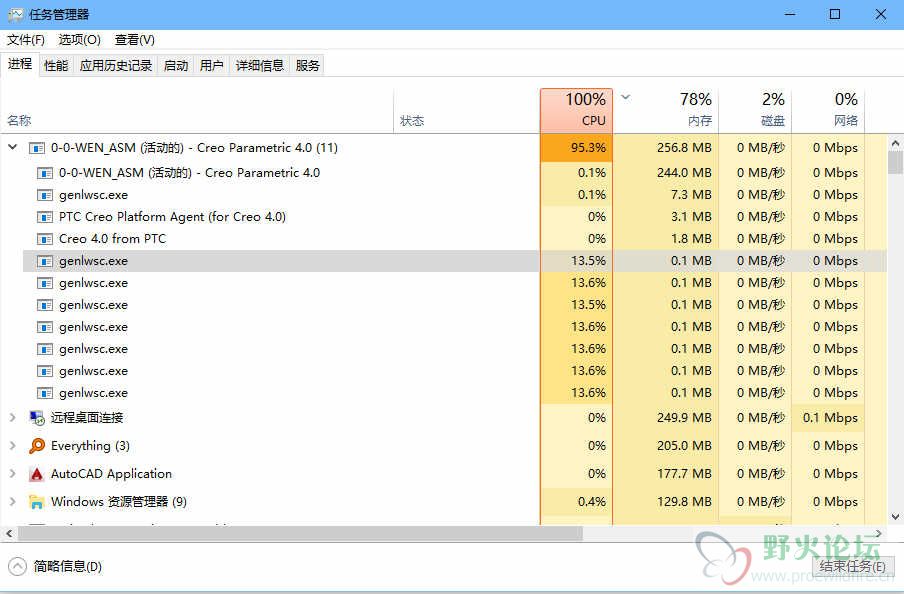This screenshot has height=594, width=904.
Task: Click the horizontal scrollbar right arrow
Action: point(878,533)
